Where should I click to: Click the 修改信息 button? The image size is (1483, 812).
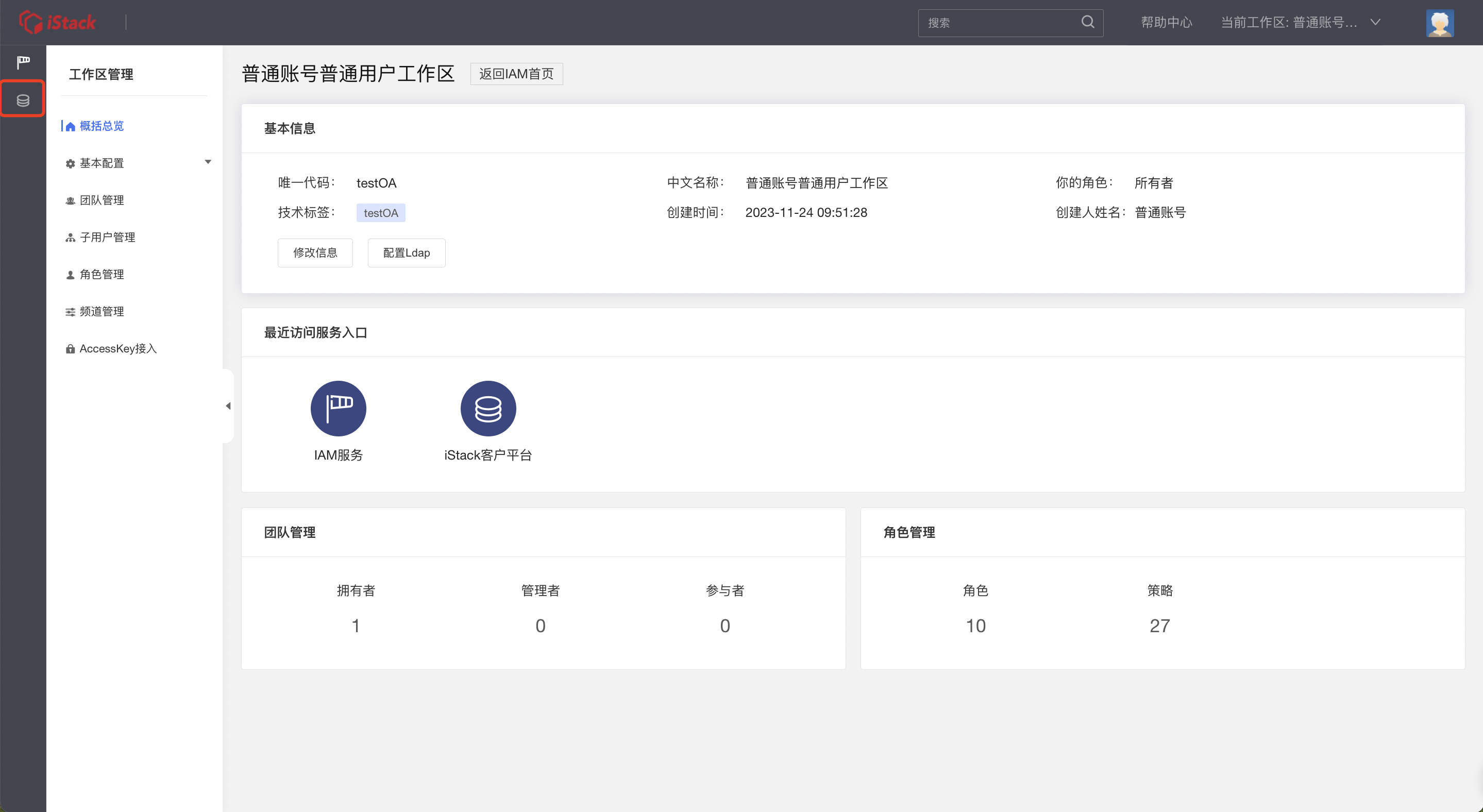pyautogui.click(x=315, y=252)
